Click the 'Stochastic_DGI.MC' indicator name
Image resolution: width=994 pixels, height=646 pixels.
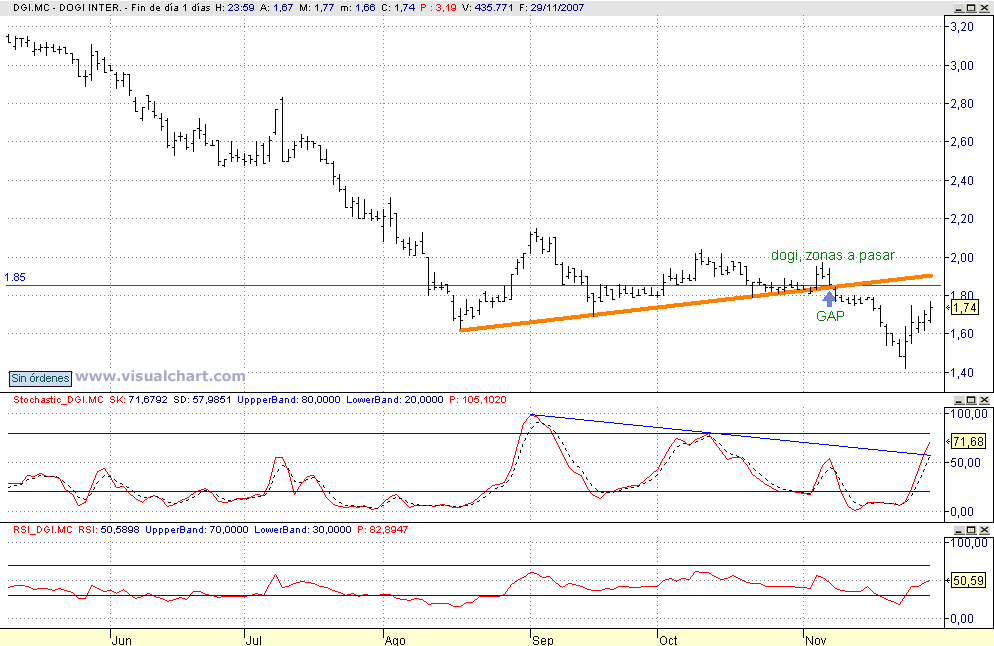pos(58,399)
